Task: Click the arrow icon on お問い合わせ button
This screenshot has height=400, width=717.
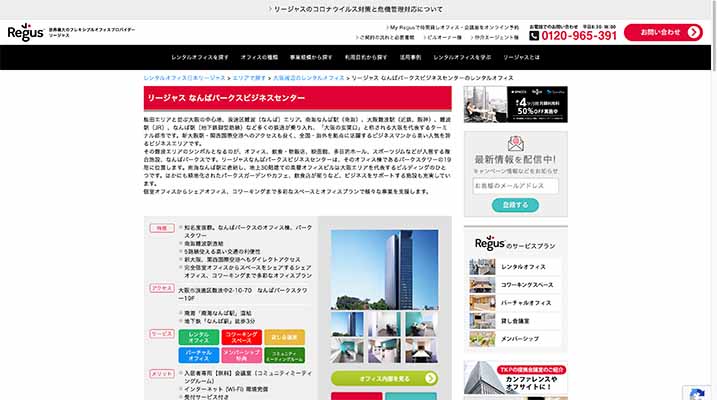Action: click(x=693, y=32)
